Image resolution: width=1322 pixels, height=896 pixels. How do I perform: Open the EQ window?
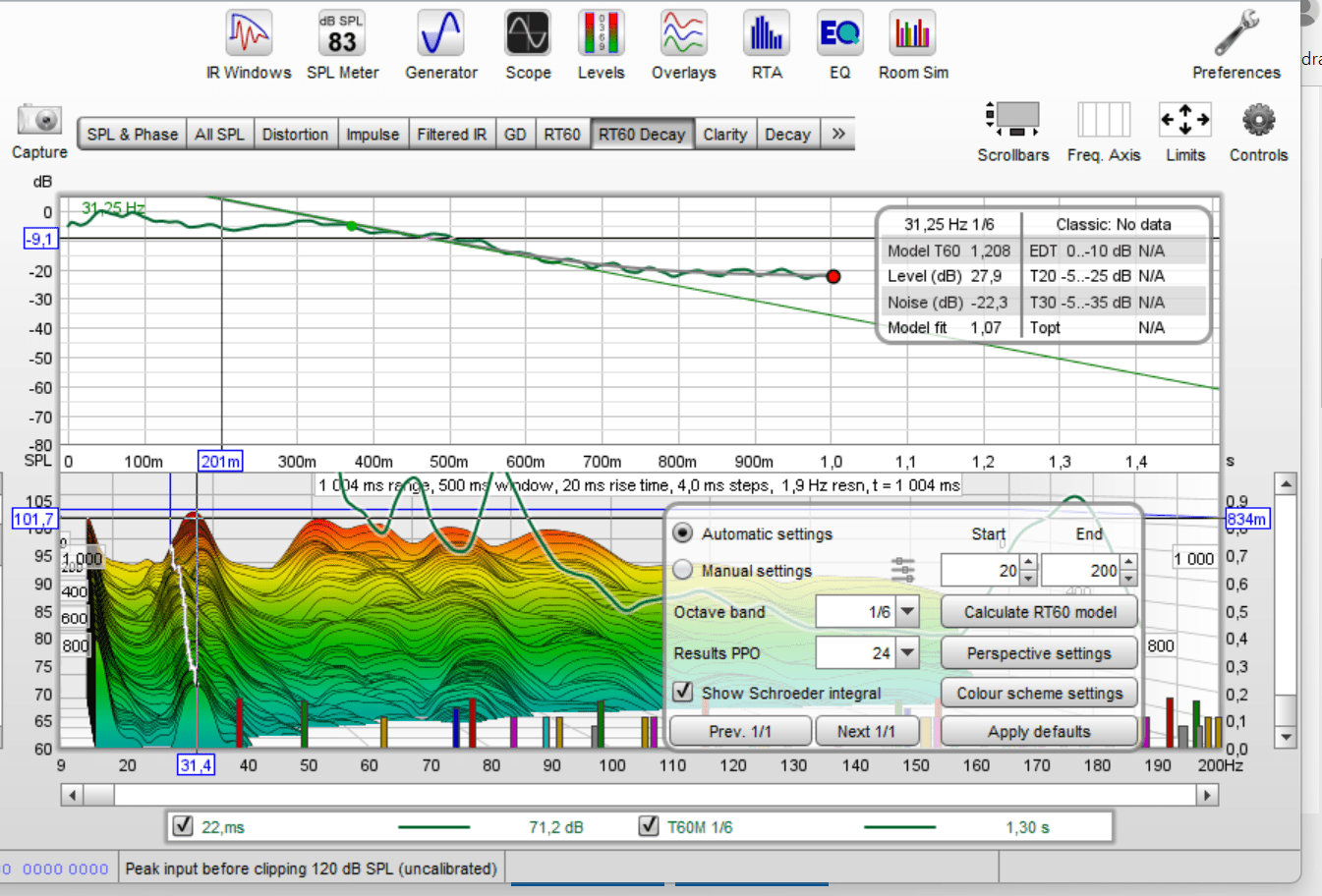pyautogui.click(x=839, y=44)
